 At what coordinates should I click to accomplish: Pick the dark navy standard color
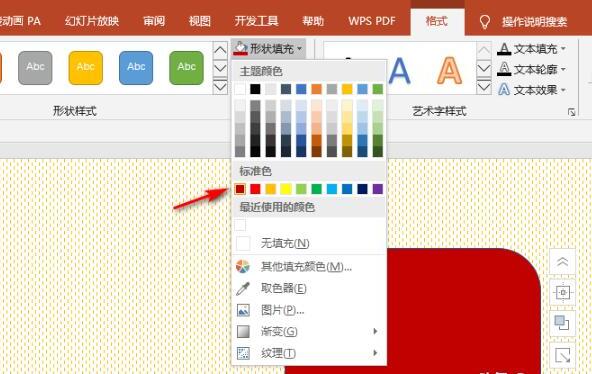click(362, 189)
